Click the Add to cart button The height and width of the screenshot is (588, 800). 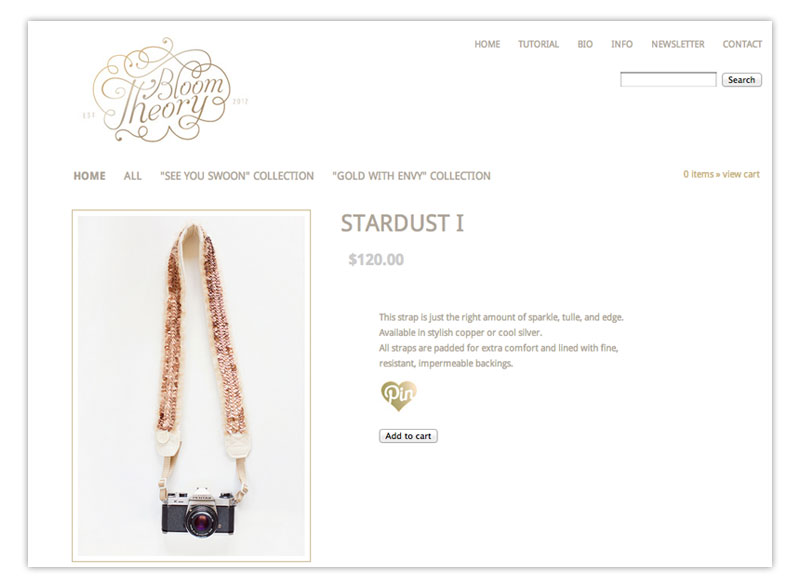tap(408, 436)
